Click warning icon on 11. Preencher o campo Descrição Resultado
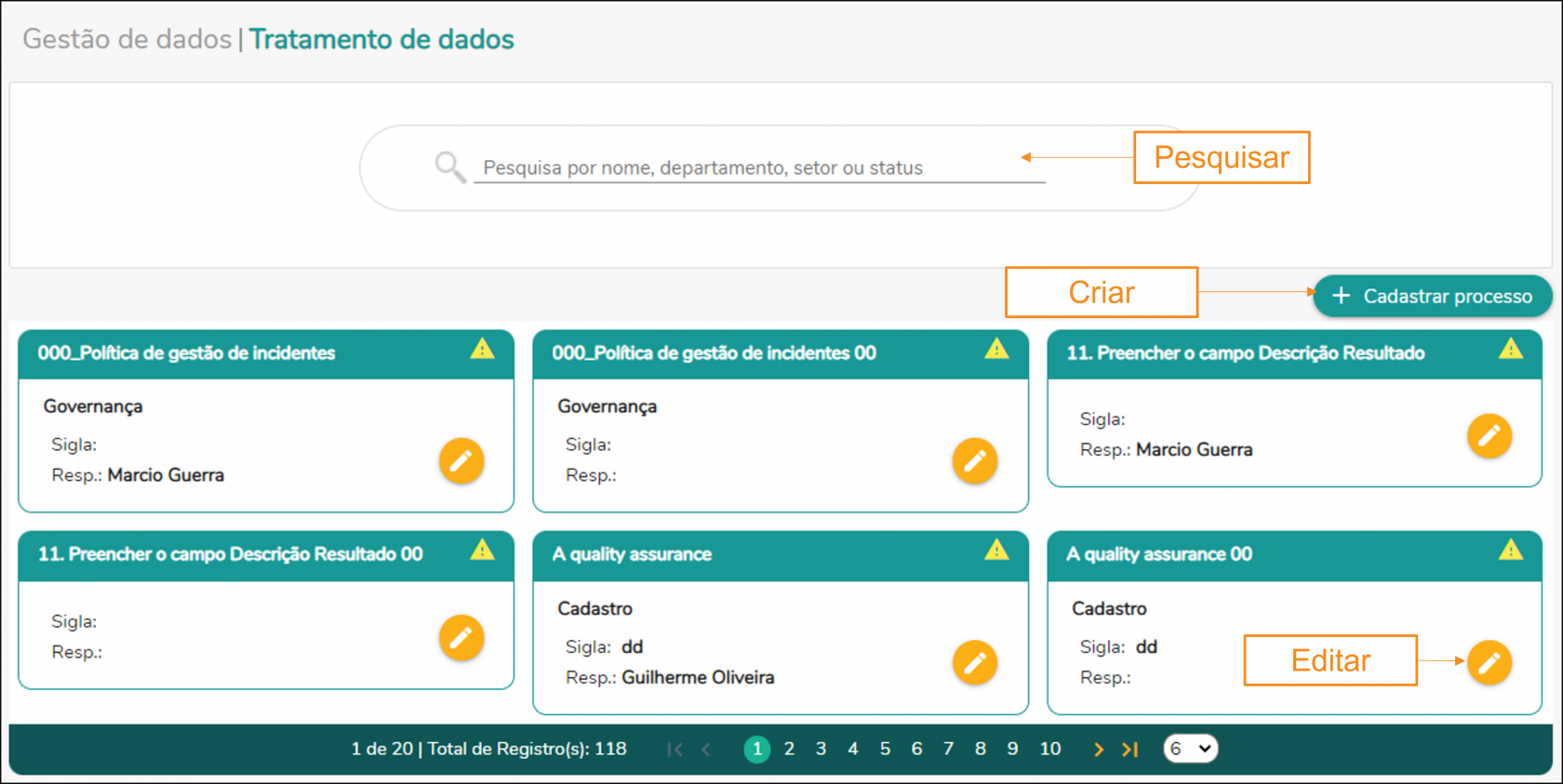 click(1511, 349)
